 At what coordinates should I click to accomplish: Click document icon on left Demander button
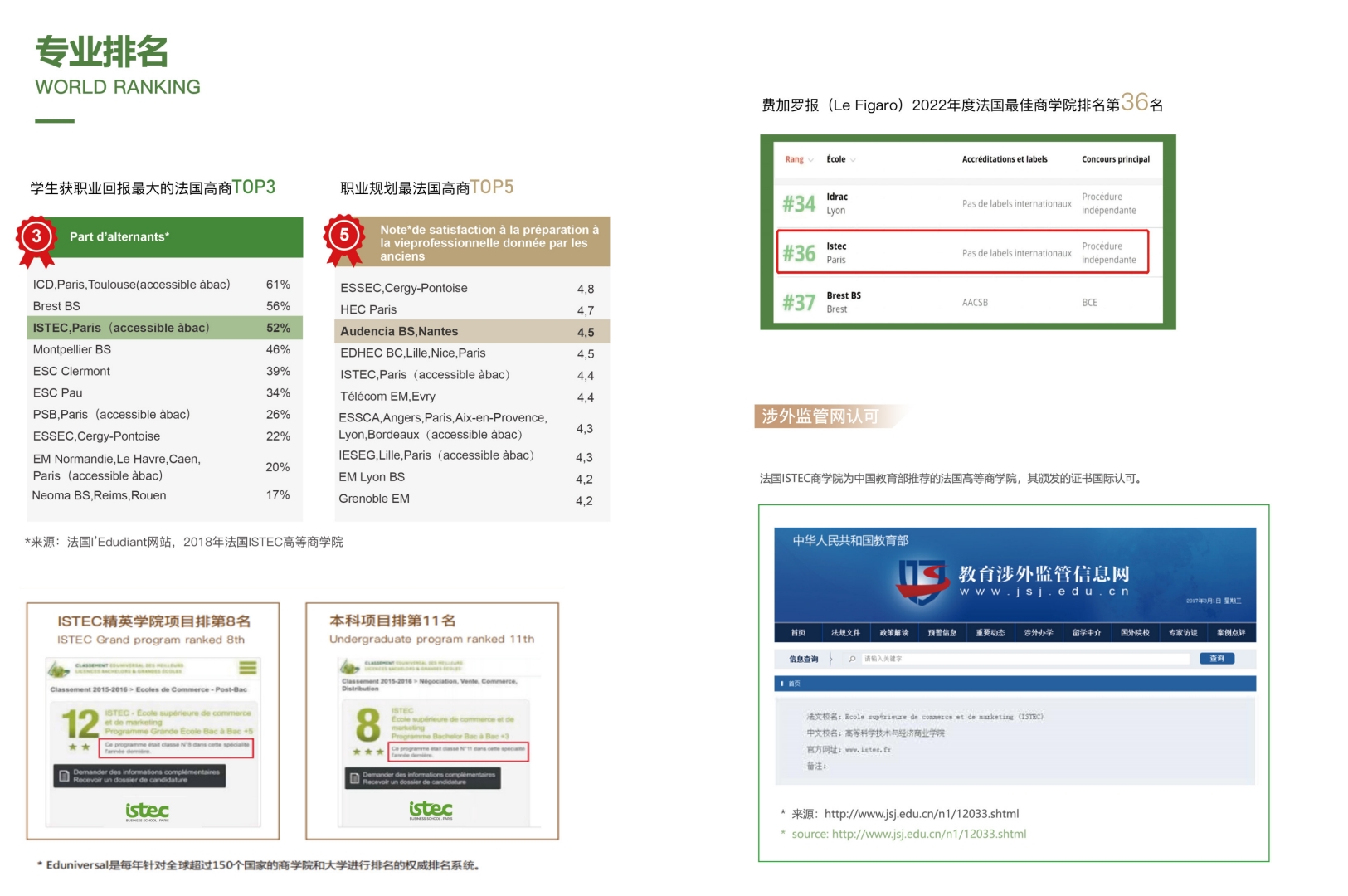[65, 777]
